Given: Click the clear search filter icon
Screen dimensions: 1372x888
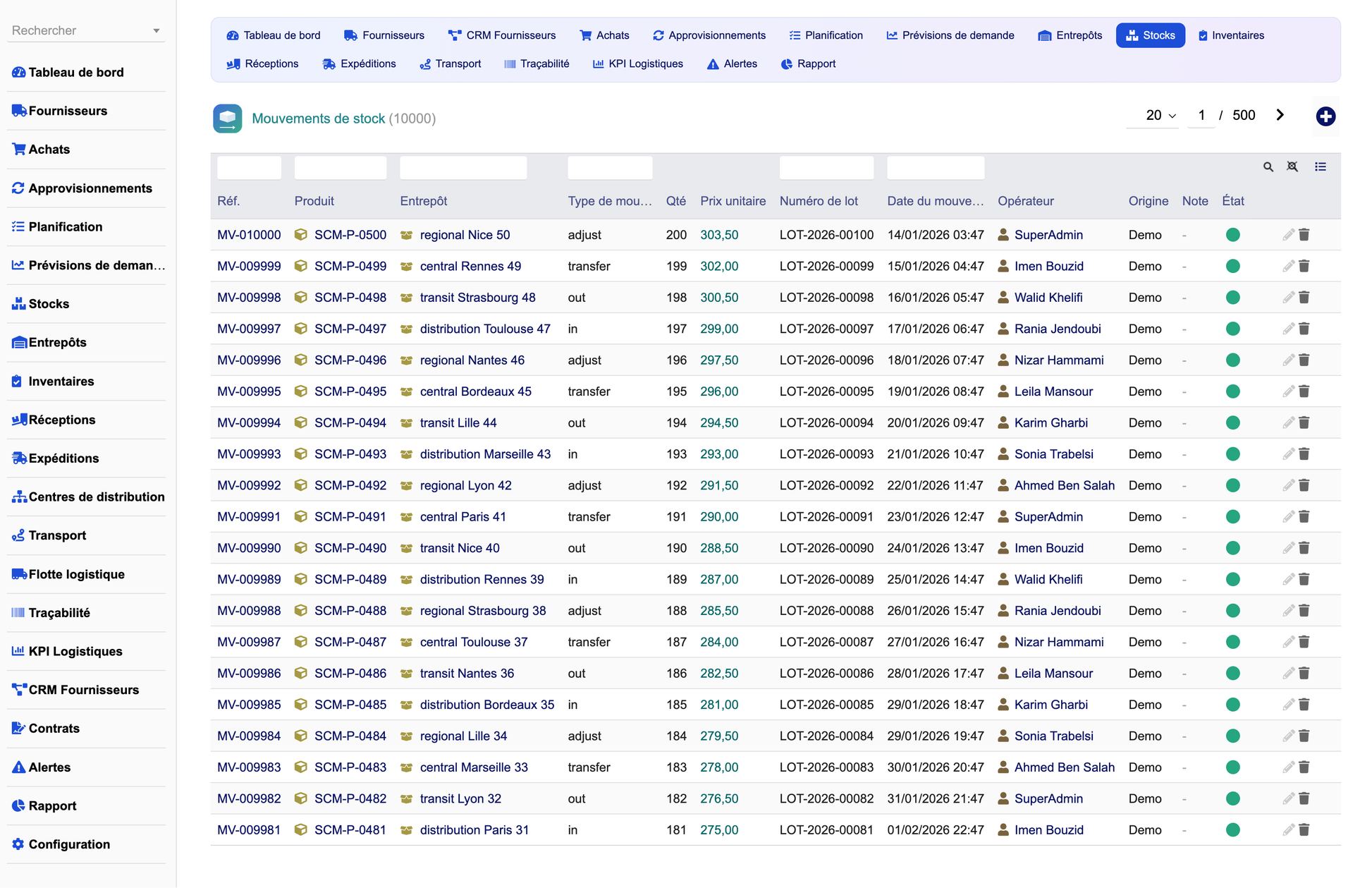Looking at the screenshot, I should click(x=1292, y=167).
